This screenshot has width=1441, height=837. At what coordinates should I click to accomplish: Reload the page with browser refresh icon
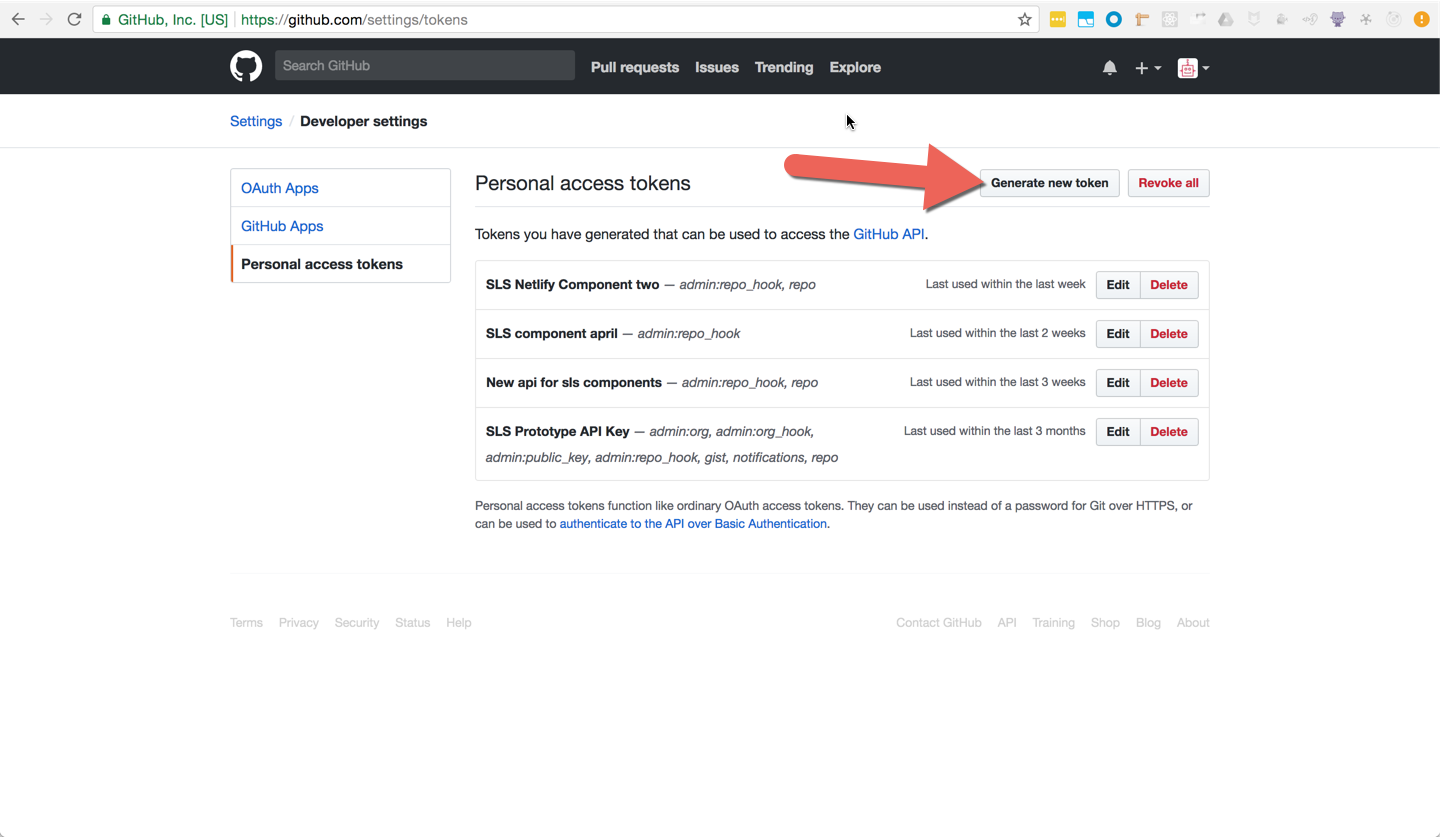[74, 19]
